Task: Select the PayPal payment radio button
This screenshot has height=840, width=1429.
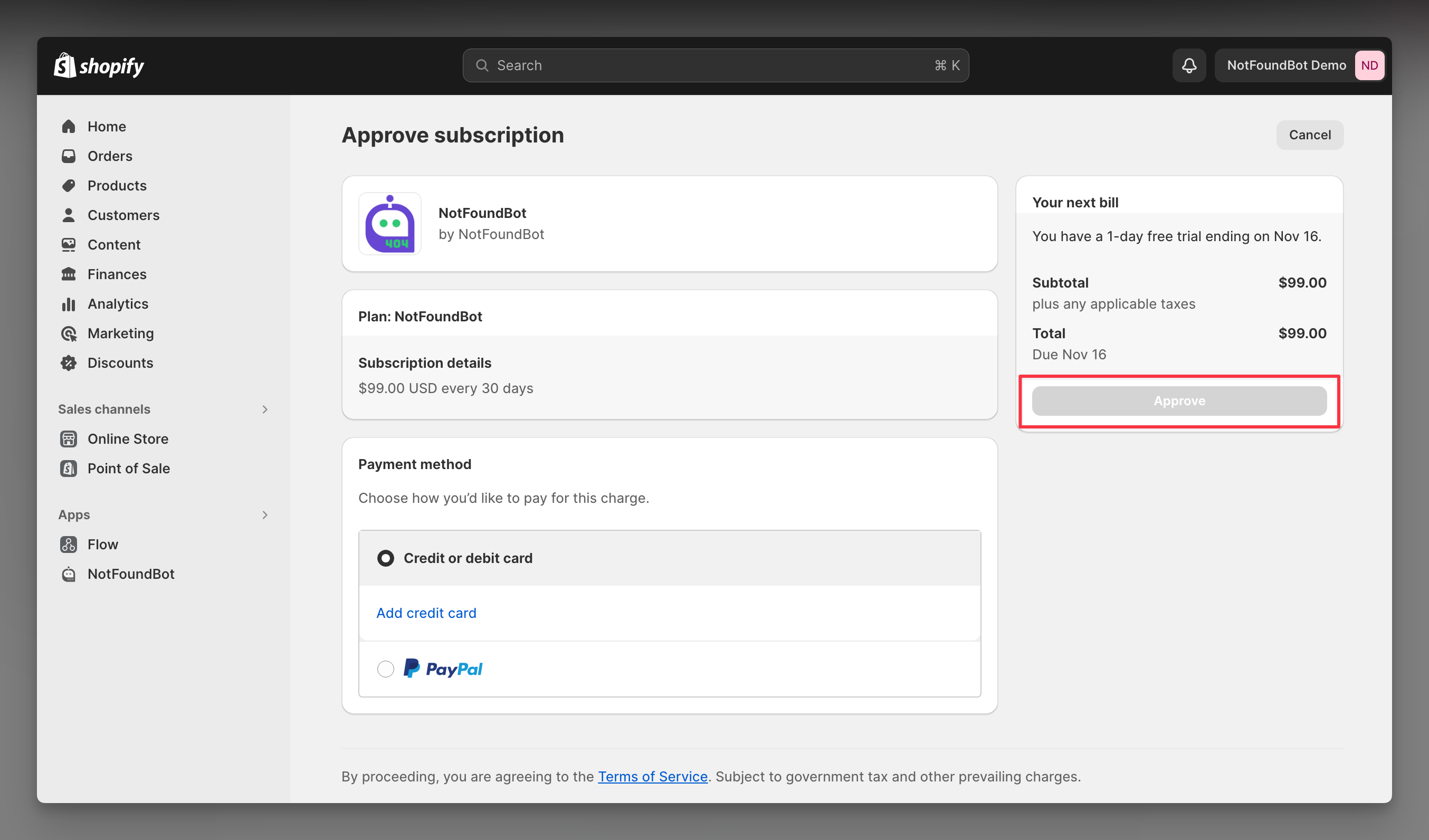Action: tap(385, 668)
